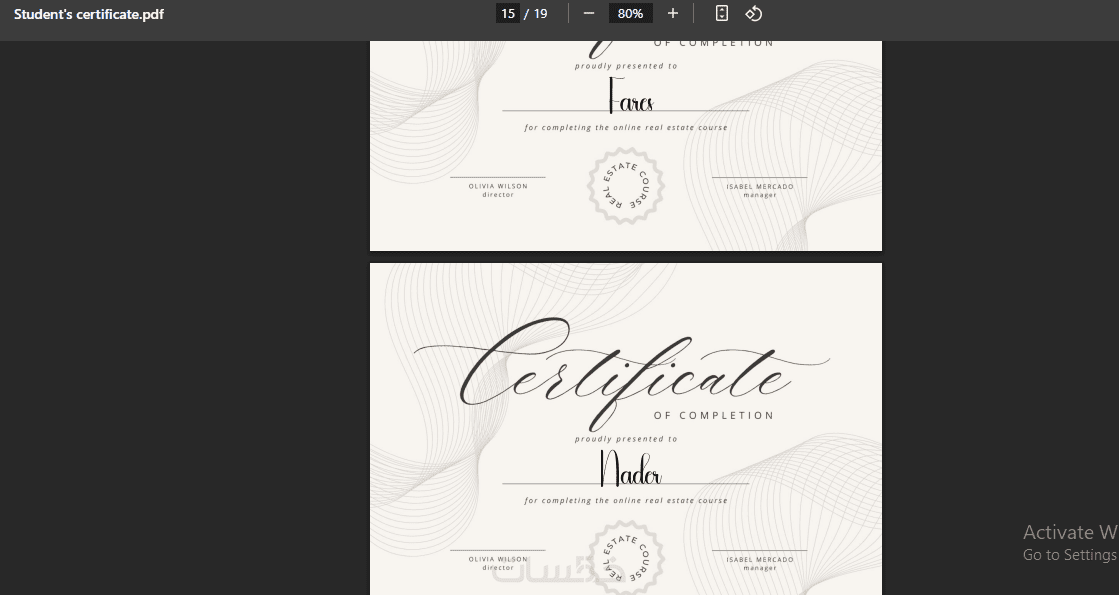Click the total page count 19

click(x=540, y=14)
